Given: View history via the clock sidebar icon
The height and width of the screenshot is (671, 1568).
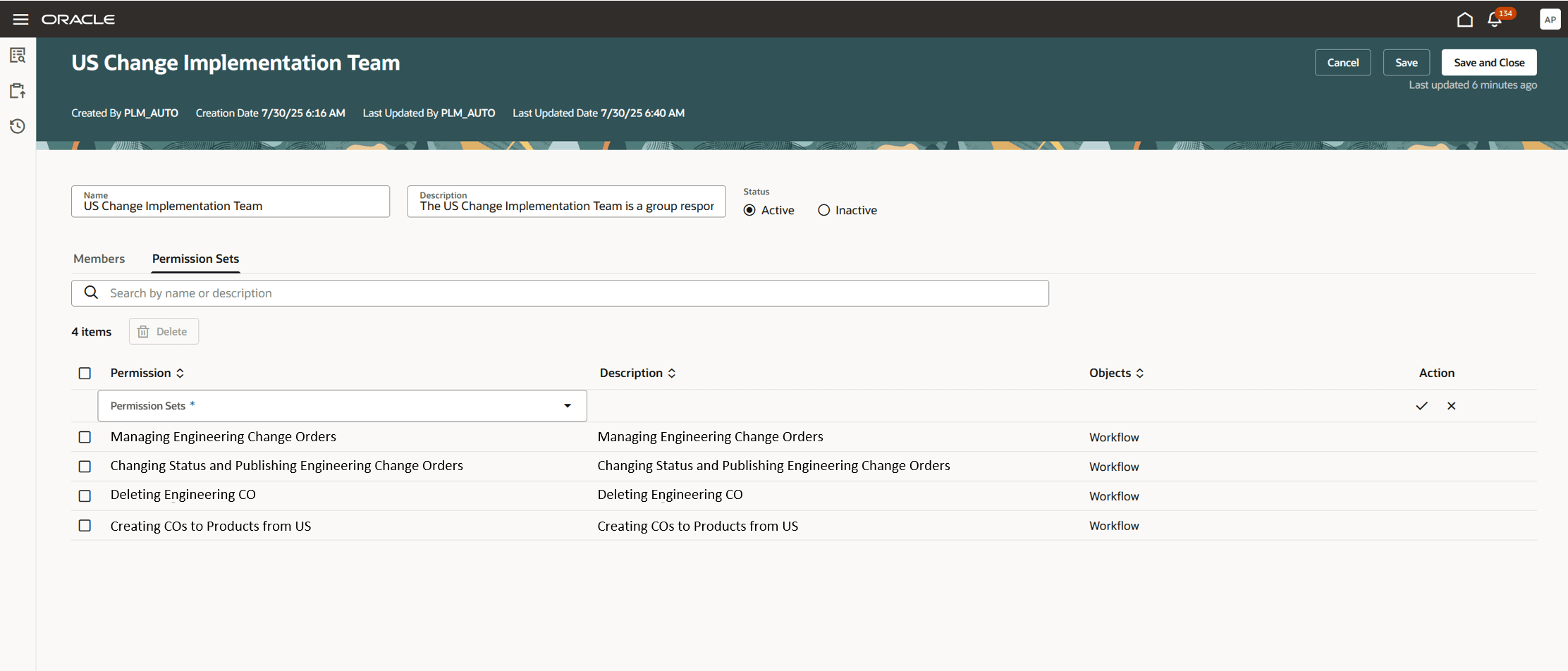Looking at the screenshot, I should (18, 126).
